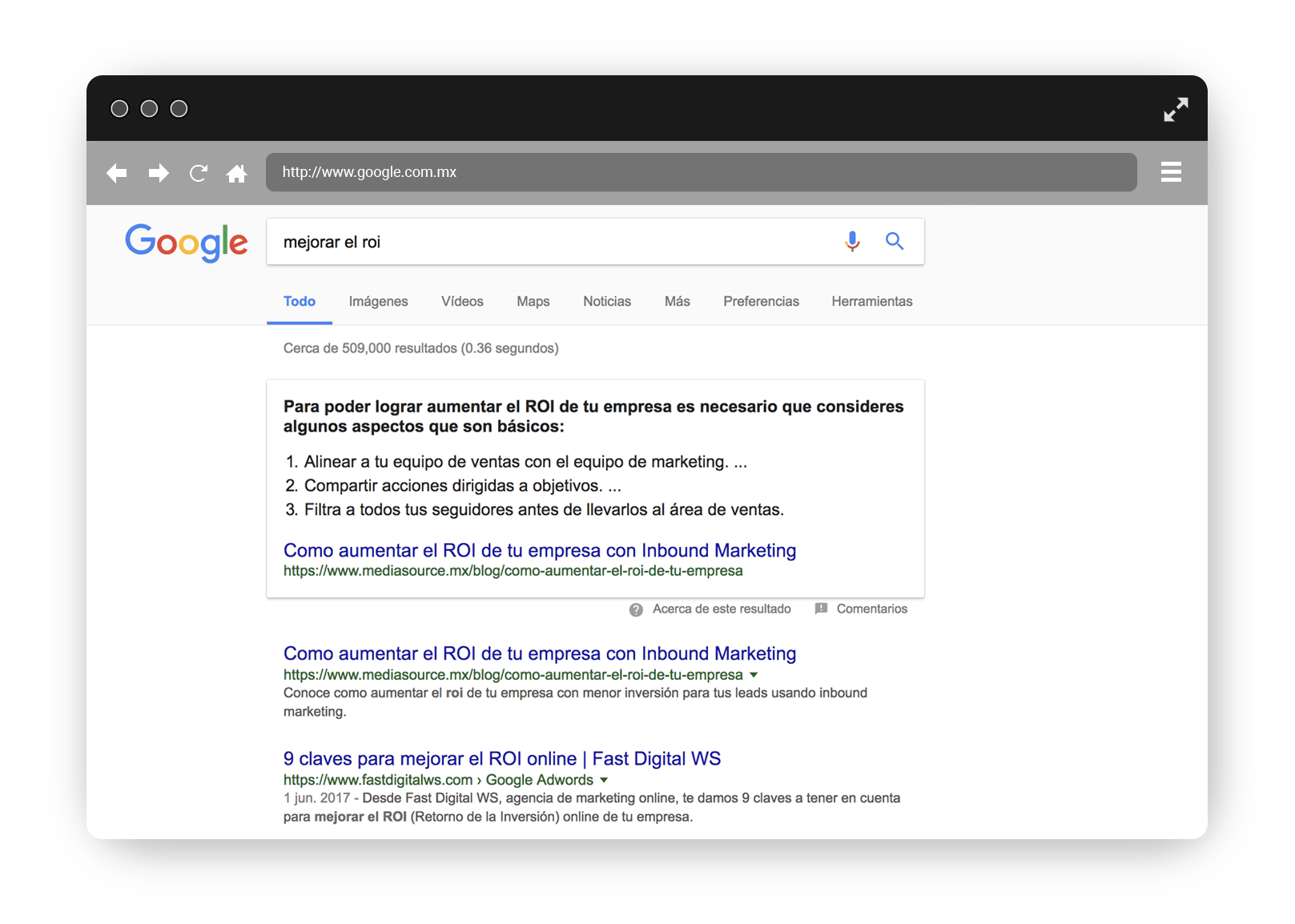Expand dropdown arrow next to mediasource.mx result URL
The height and width of the screenshot is (924, 1295).
pos(754,675)
